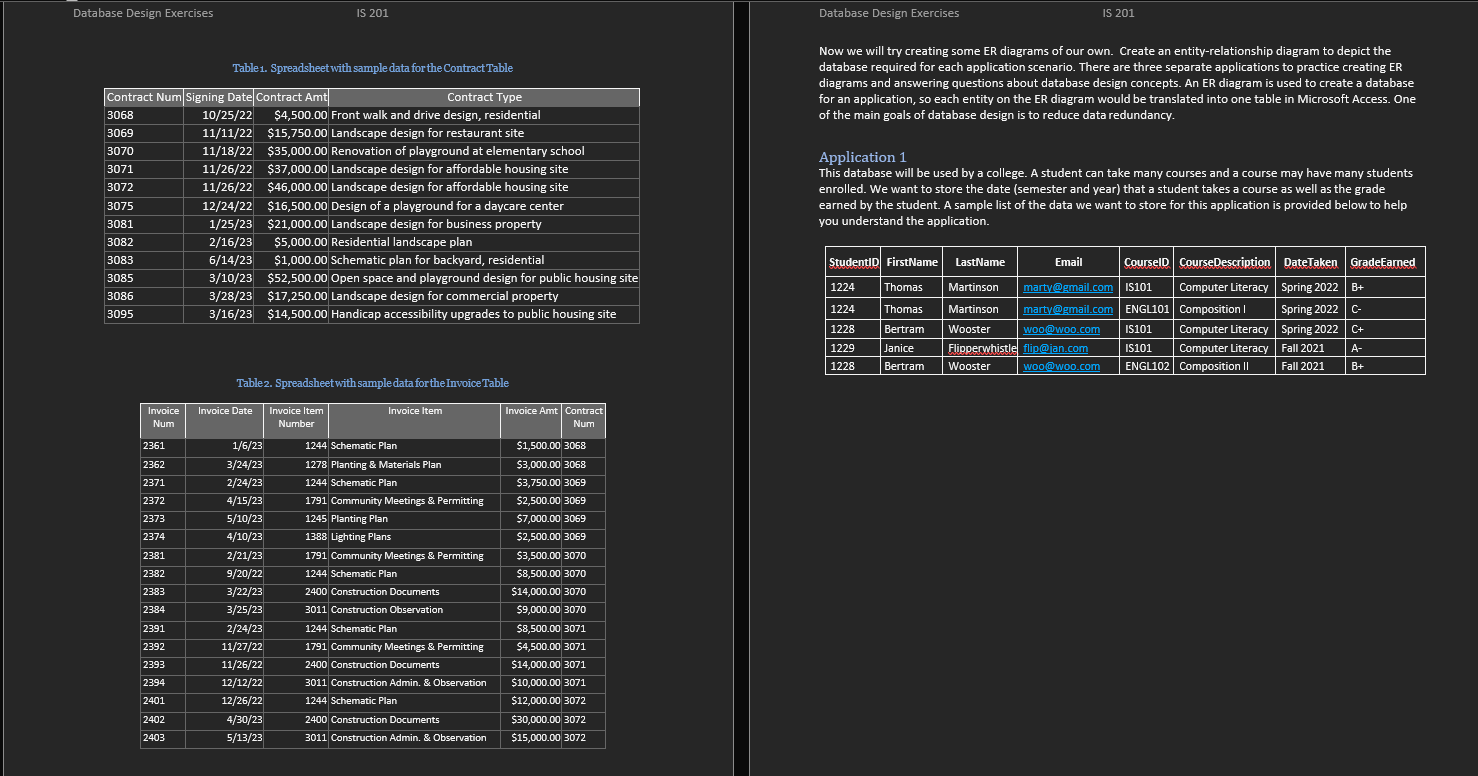Click "Handicap accessibility upgrades to public housing site"
1478x776 pixels.
[474, 314]
